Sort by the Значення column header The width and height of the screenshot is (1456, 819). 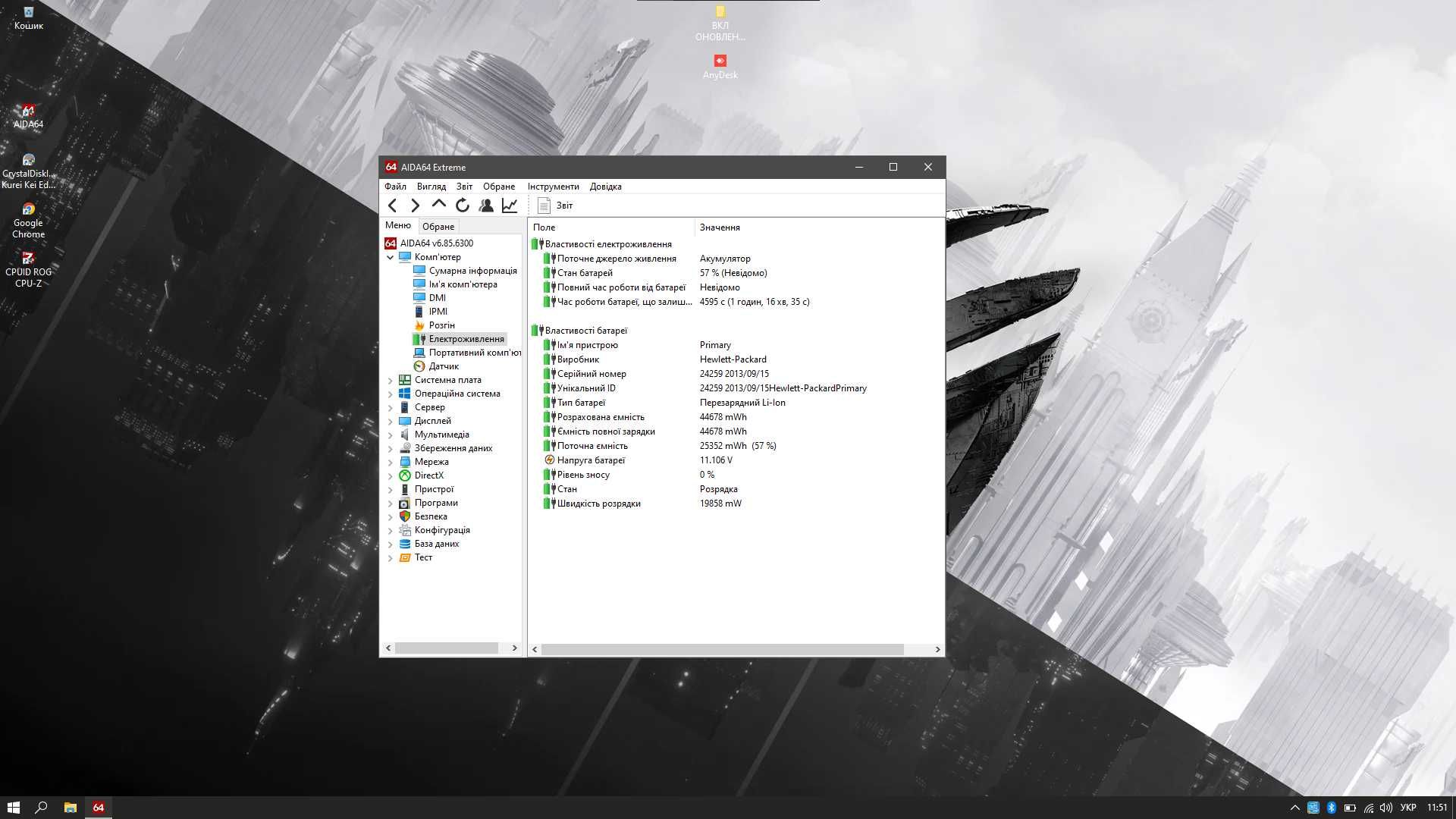[820, 227]
